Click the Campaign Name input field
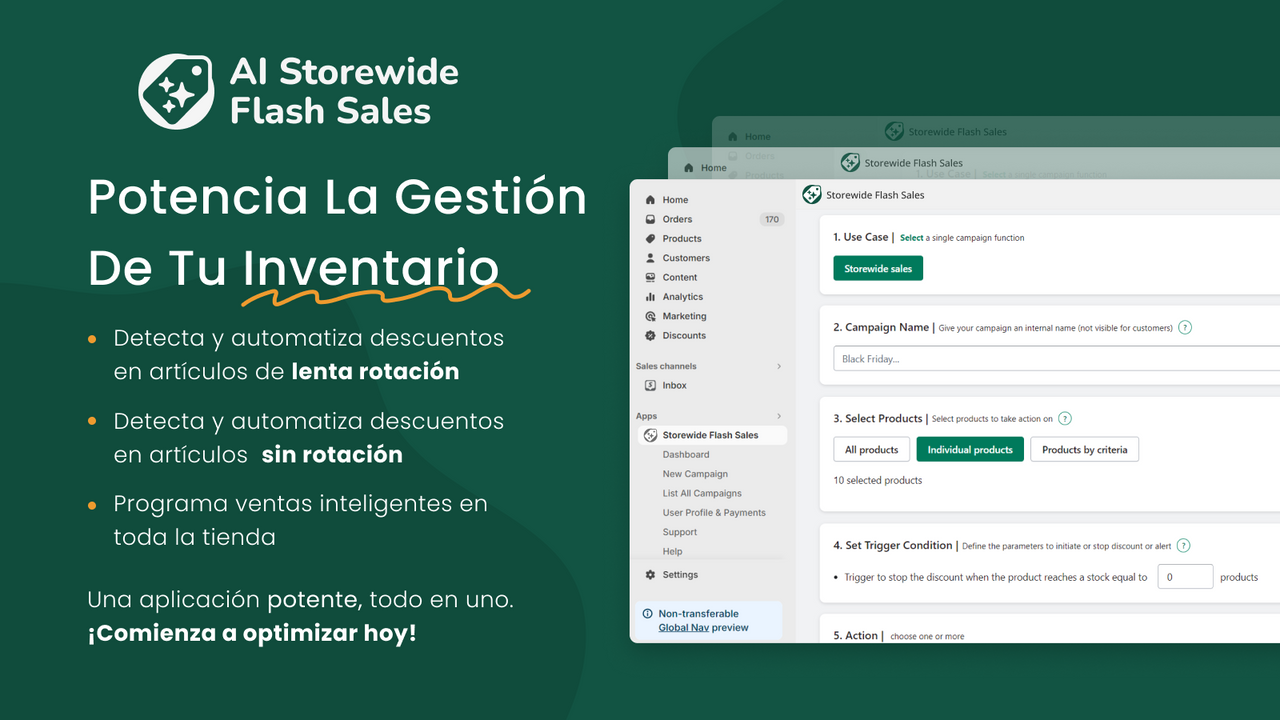Viewport: 1280px width, 720px height. pyautogui.click(x=1056, y=359)
